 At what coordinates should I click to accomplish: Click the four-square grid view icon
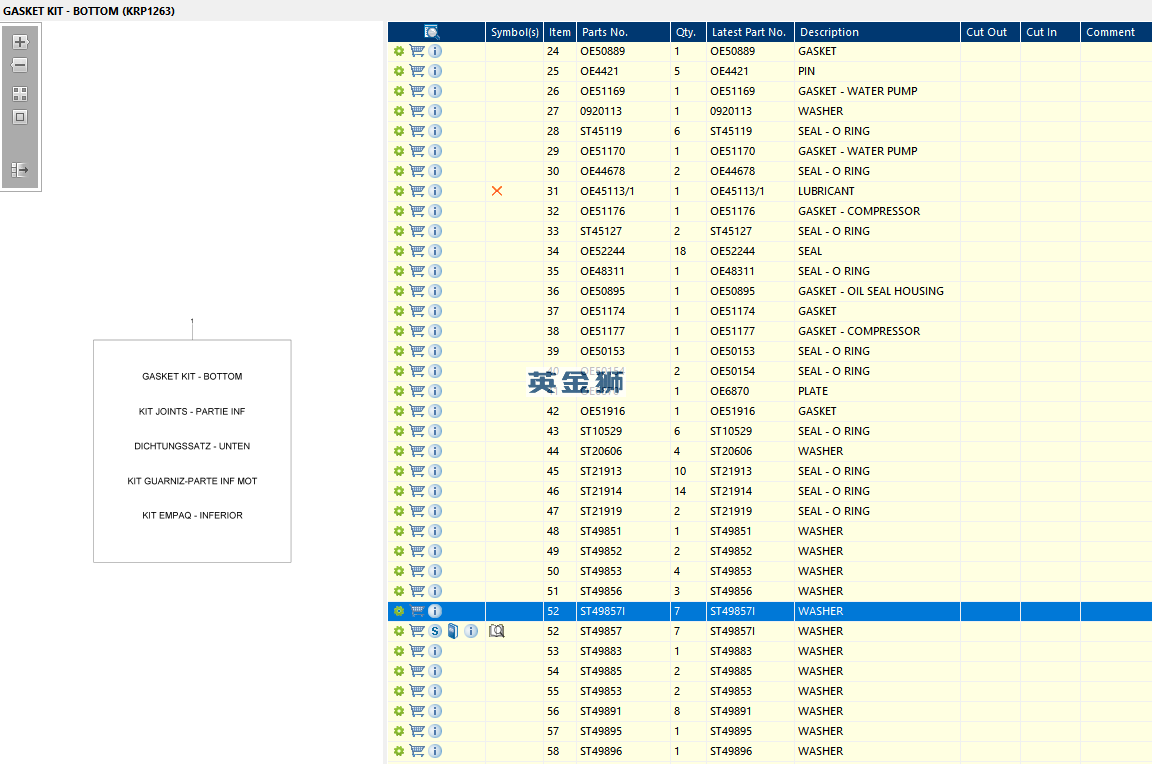point(20,94)
